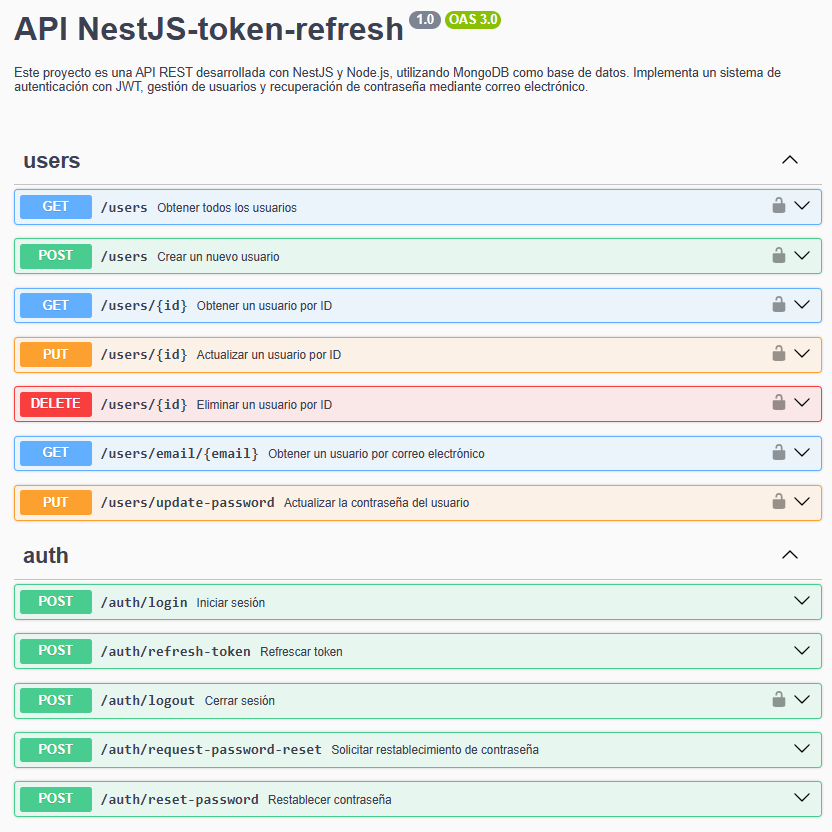832x832 pixels.
Task: Click POST badge for /auth/login
Action: coord(56,602)
